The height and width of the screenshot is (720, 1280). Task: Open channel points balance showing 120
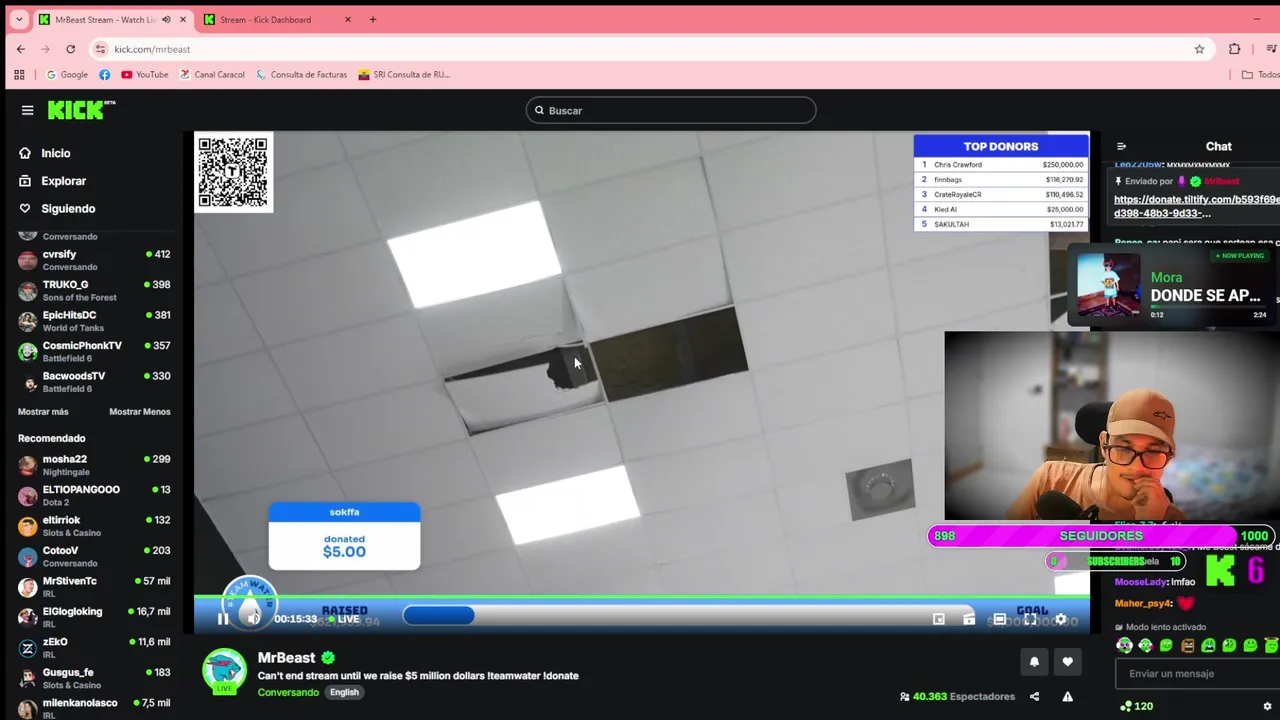click(x=1136, y=706)
